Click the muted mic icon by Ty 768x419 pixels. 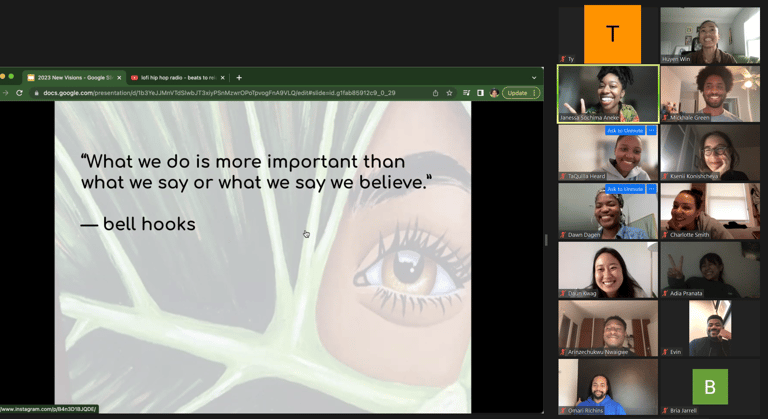[x=563, y=59]
